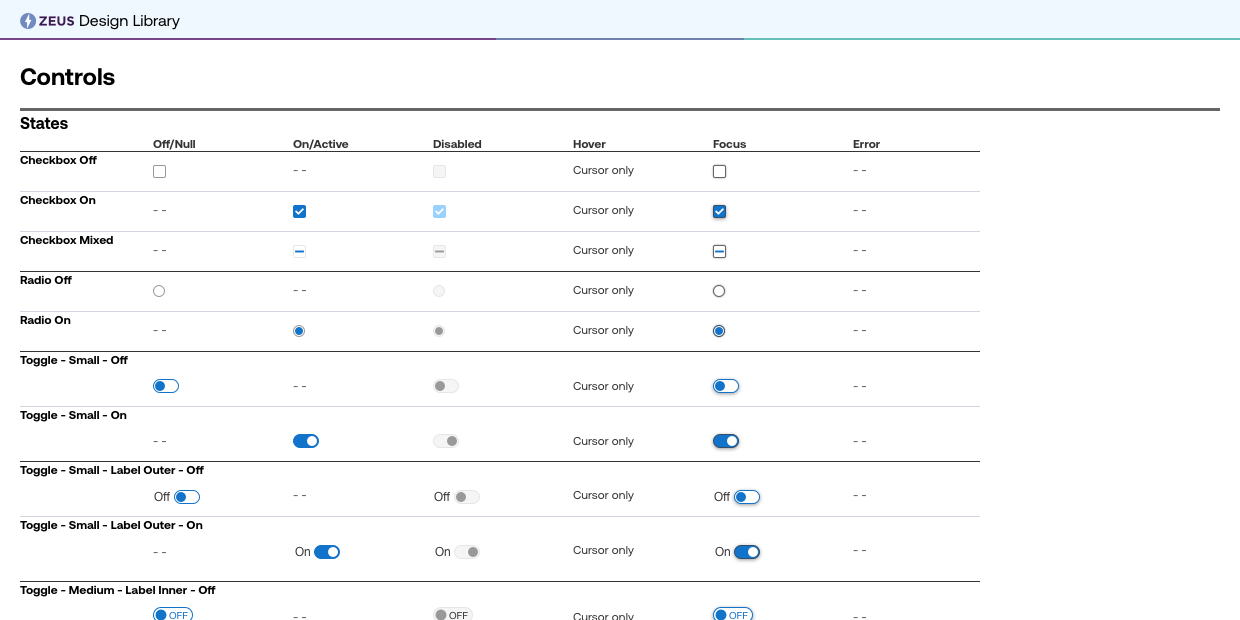Click Toggle - Small - Label Outer - On label
1240x620 pixels.
pos(111,525)
